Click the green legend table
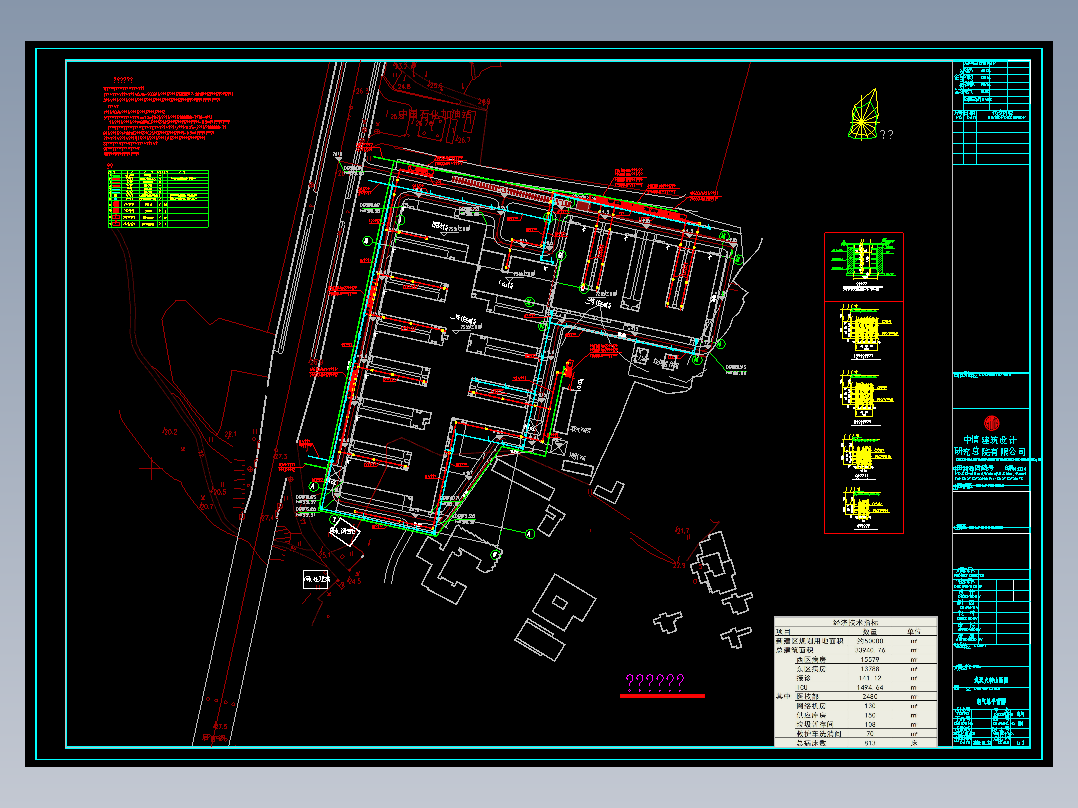Screen dimensions: 1078x808 158,199
